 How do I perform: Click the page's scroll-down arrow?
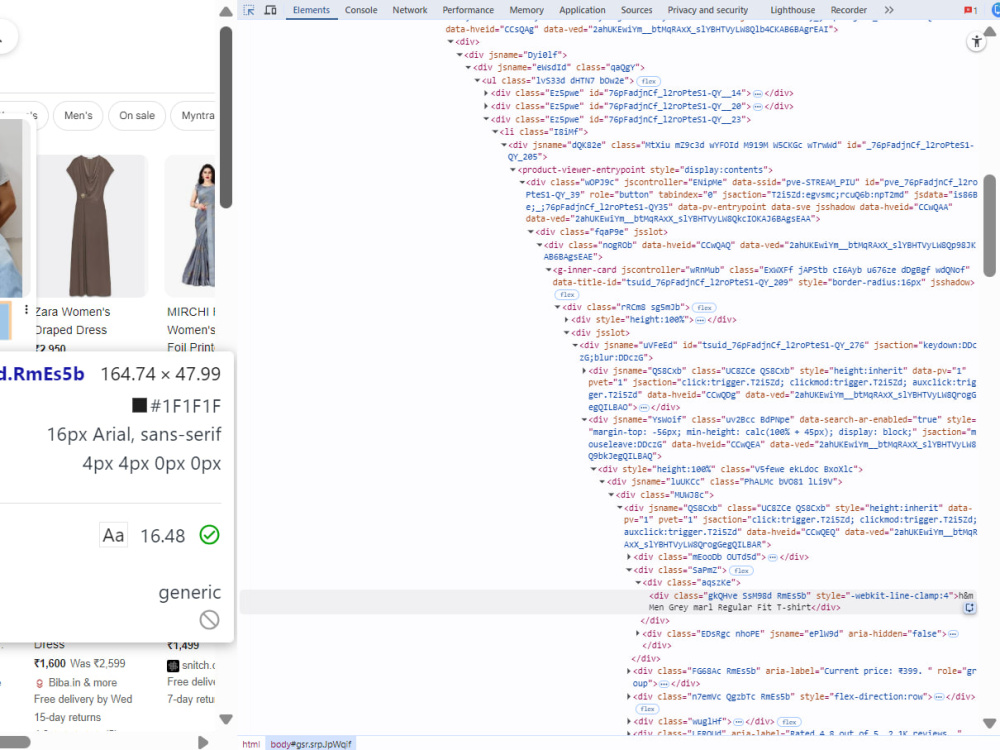click(x=226, y=719)
